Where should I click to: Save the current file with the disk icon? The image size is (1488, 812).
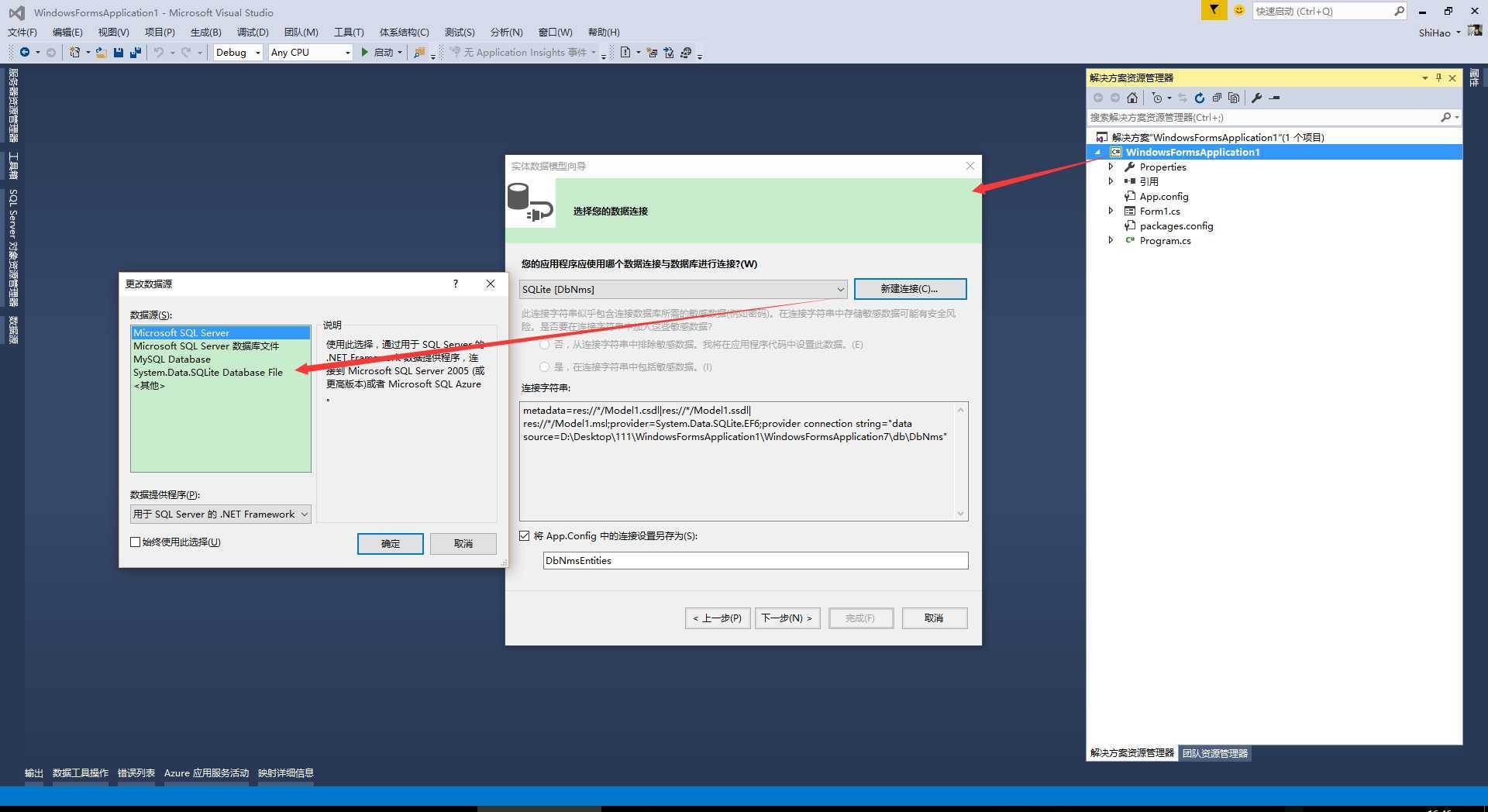119,53
